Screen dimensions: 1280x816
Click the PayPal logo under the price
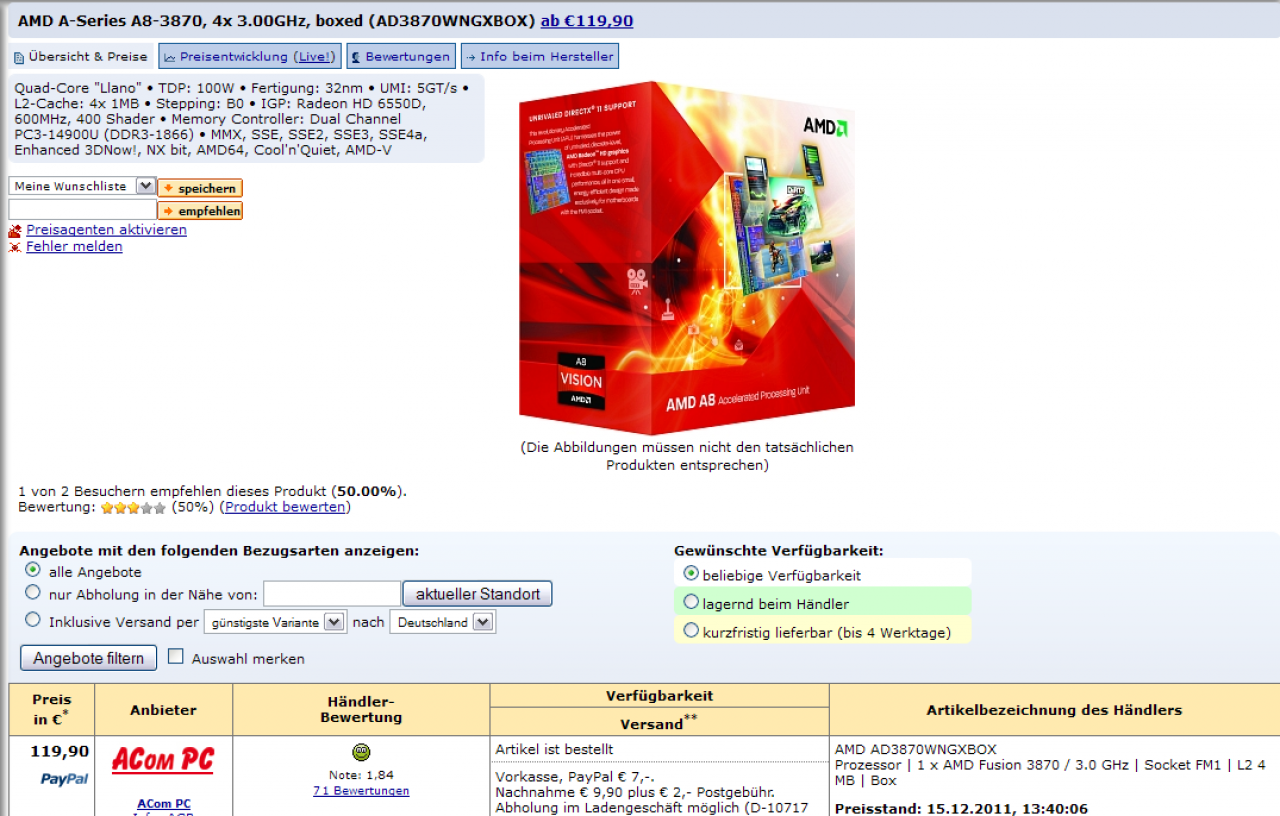64,779
